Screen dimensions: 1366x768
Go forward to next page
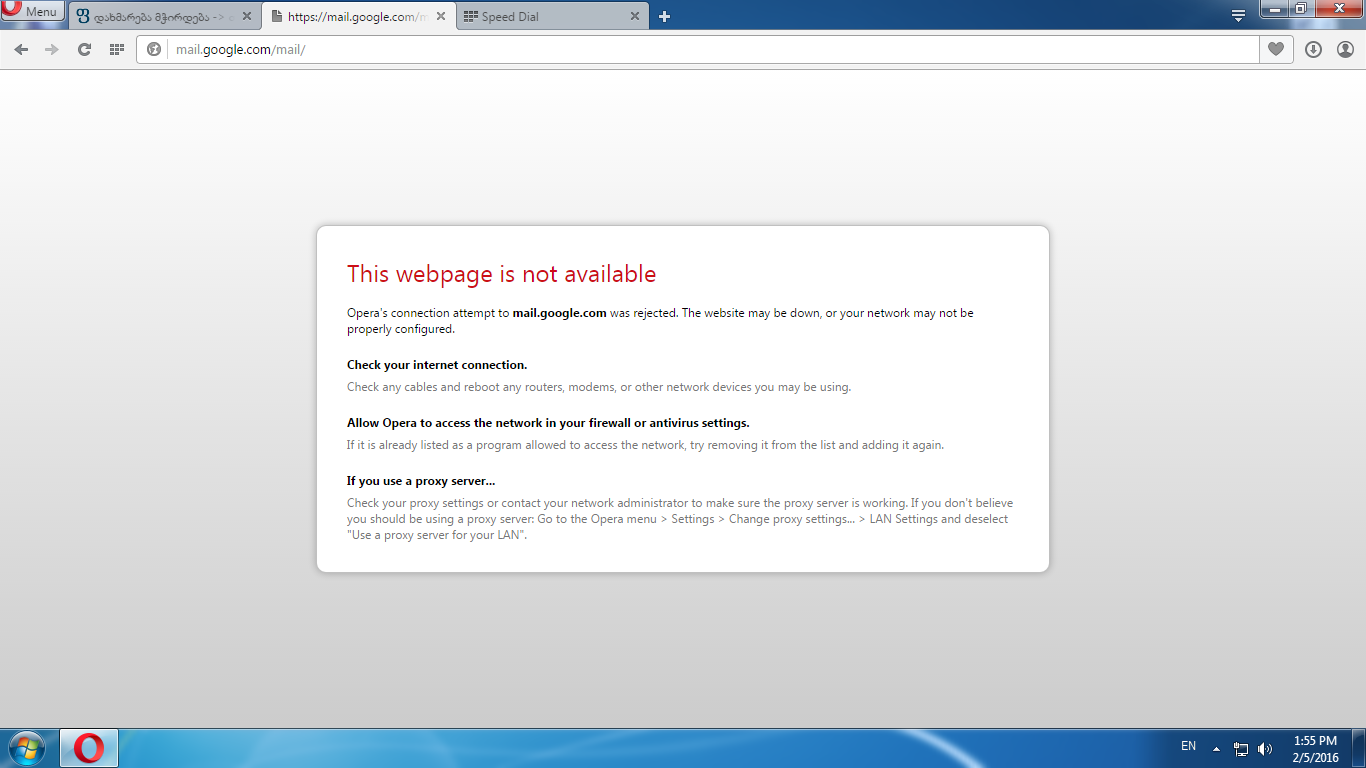tap(52, 49)
